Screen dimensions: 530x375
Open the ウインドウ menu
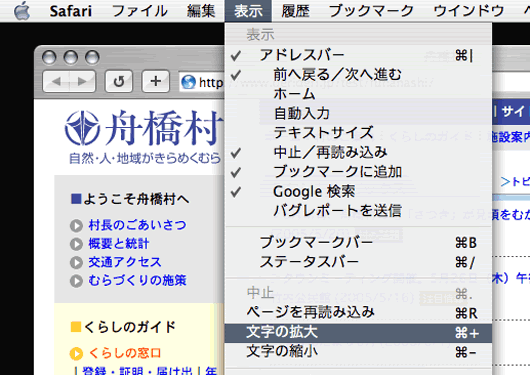point(469,11)
